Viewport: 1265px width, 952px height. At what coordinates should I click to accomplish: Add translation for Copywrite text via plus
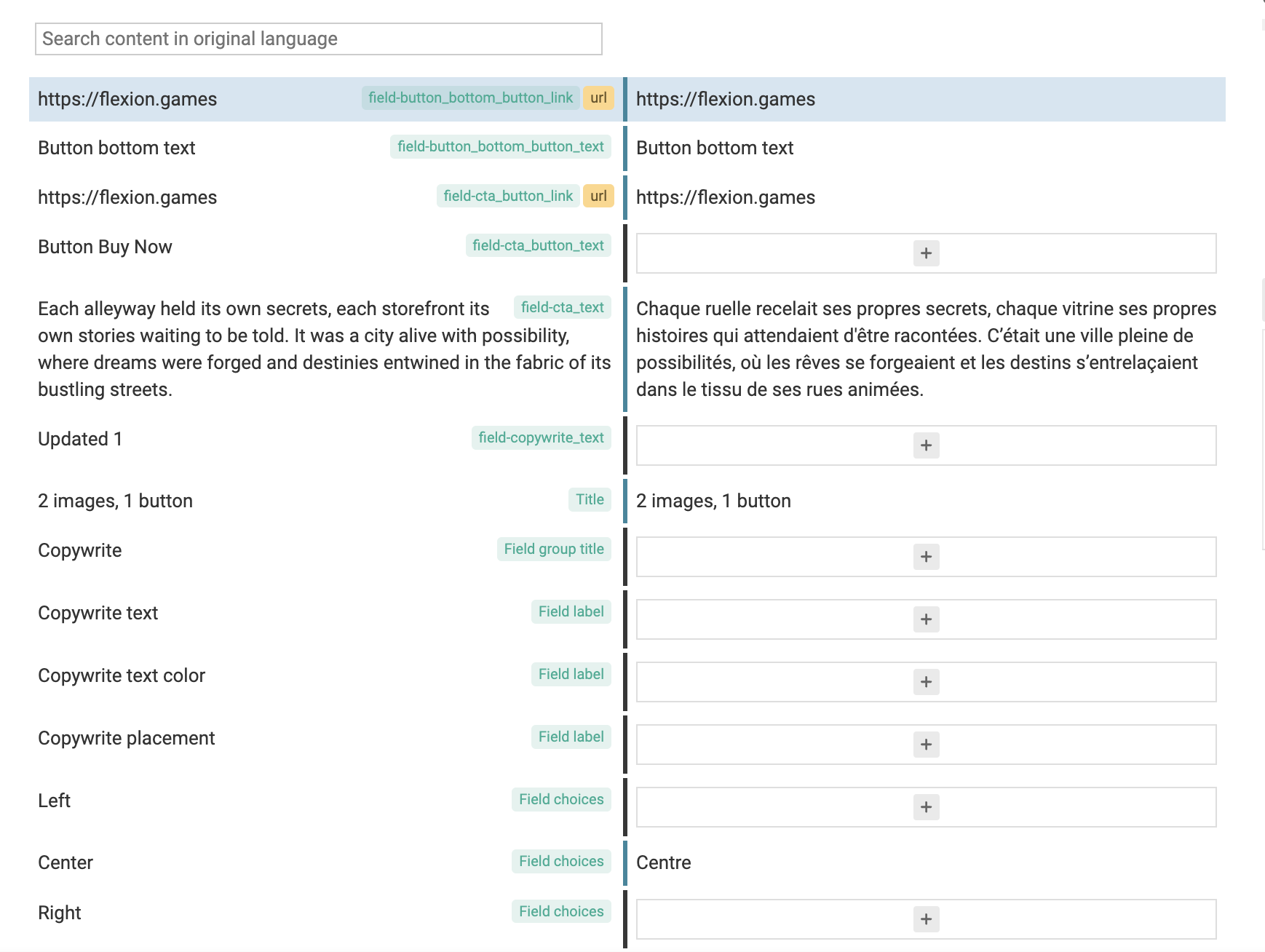pos(926,619)
